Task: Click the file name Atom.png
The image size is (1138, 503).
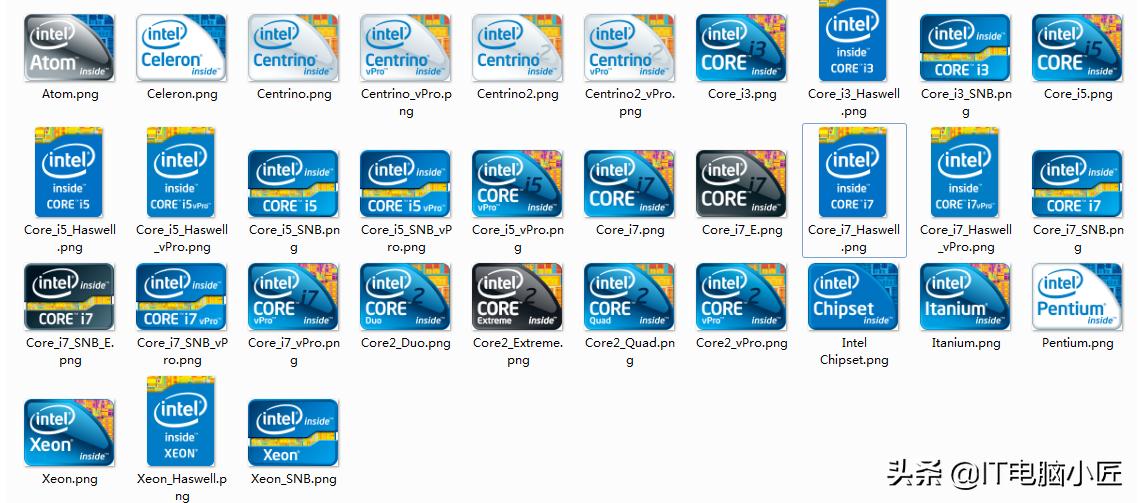Action: pyautogui.click(x=70, y=94)
